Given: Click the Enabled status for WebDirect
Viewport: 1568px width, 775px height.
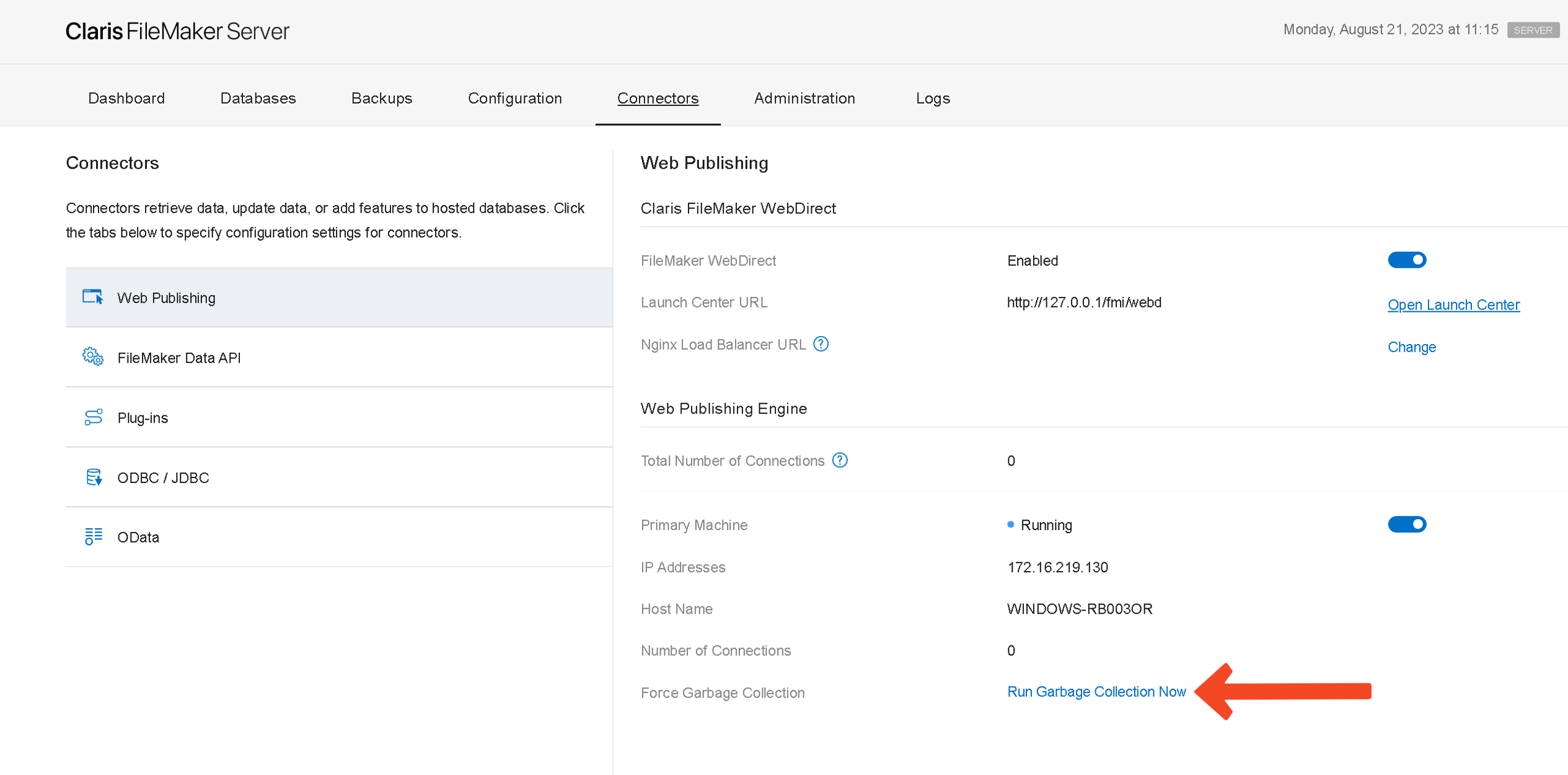Looking at the screenshot, I should pyautogui.click(x=1032, y=260).
